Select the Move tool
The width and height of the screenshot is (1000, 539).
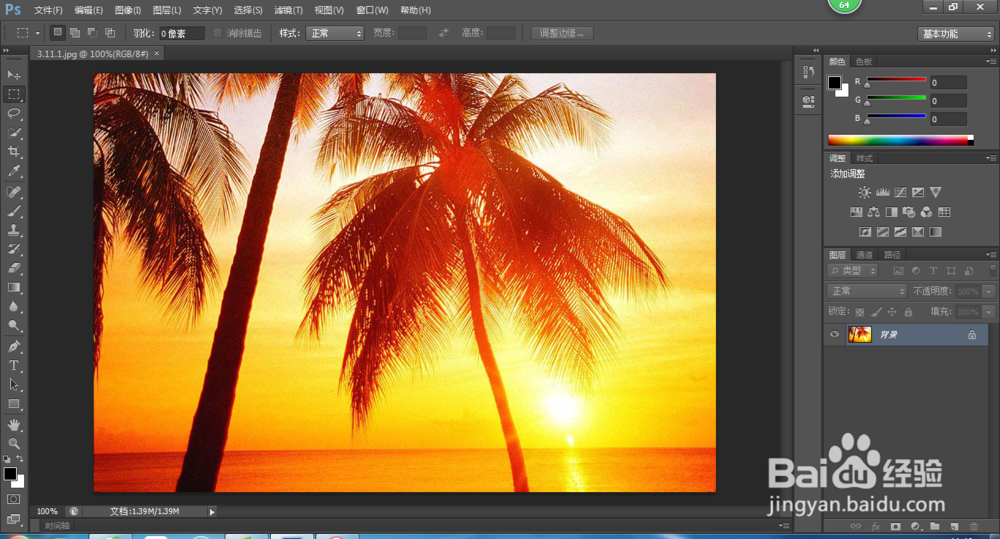point(13,75)
